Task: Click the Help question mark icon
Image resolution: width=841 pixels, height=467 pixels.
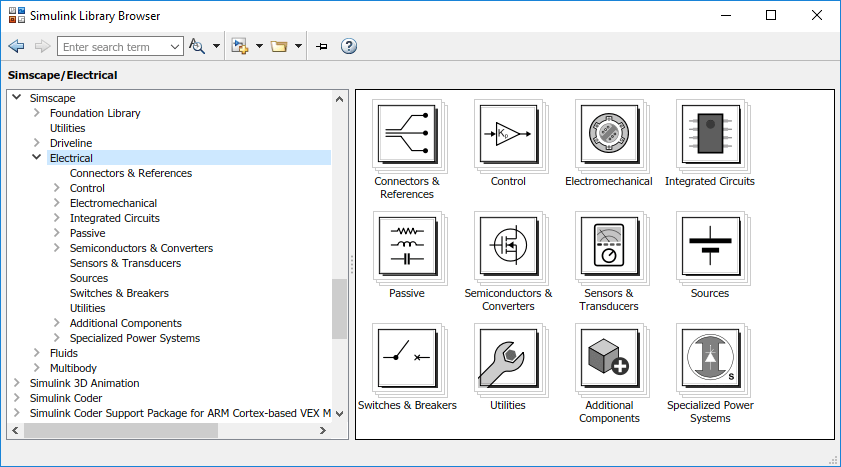Action: [x=349, y=46]
